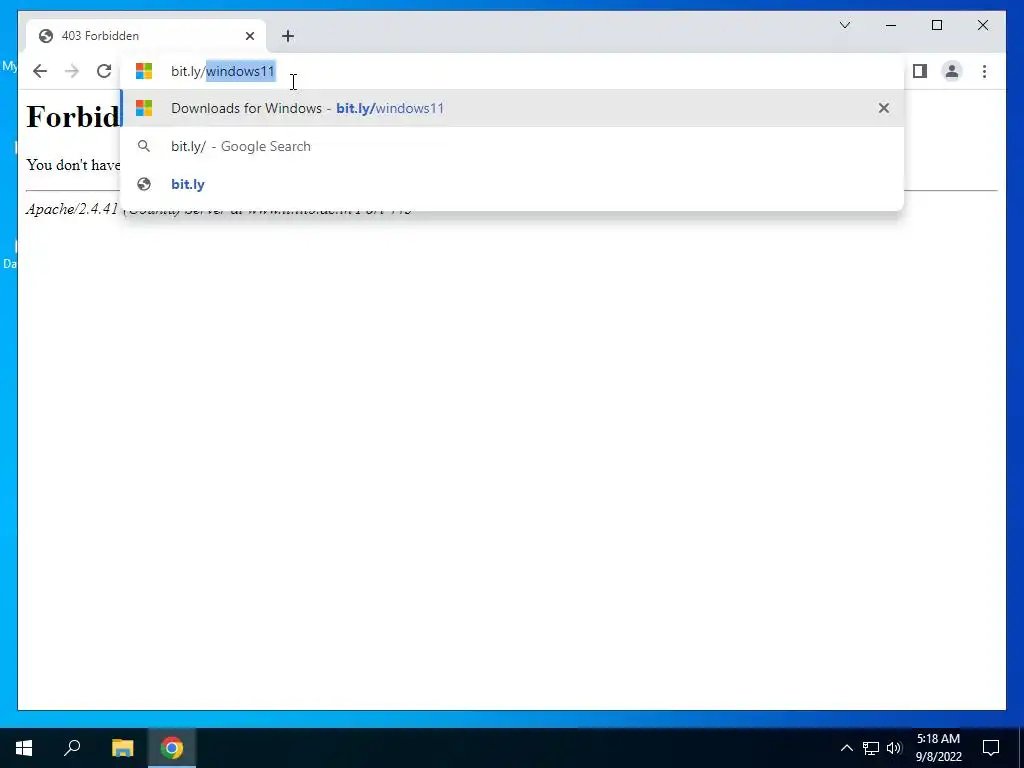Click the forward navigation arrow
The image size is (1024, 768).
(72, 71)
